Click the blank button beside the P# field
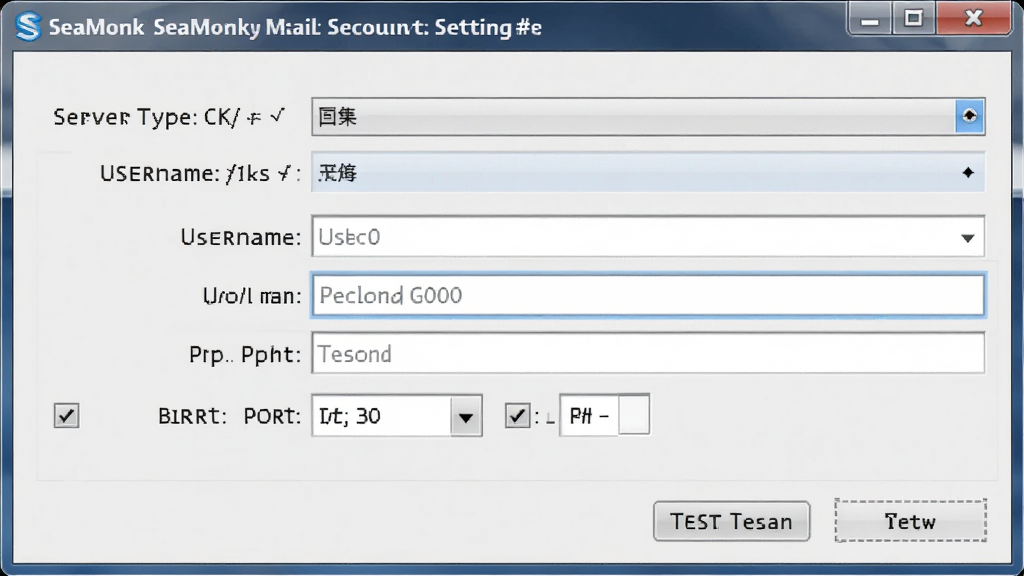The width and height of the screenshot is (1024, 576). pos(634,415)
